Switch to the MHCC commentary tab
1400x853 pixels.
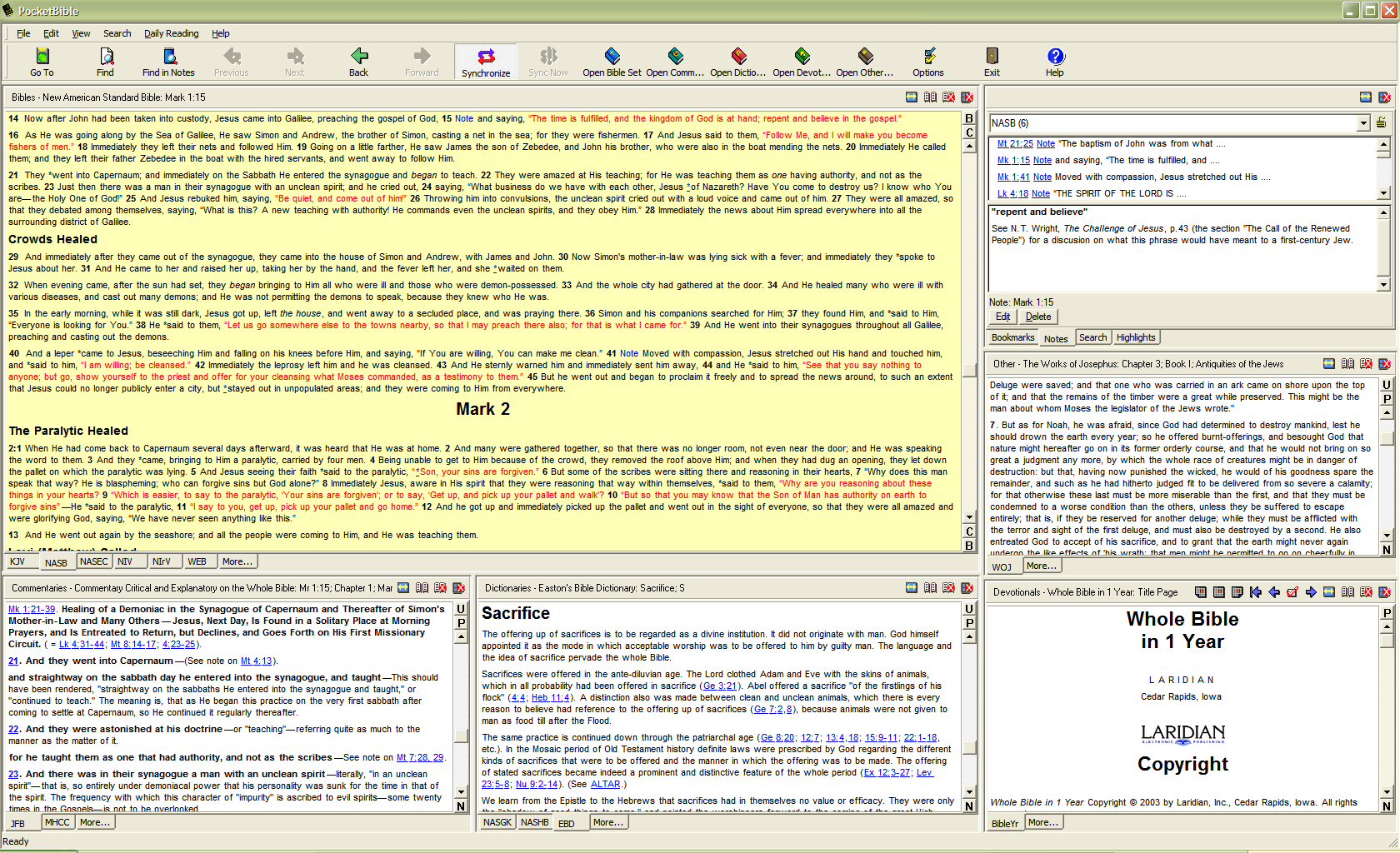(57, 822)
